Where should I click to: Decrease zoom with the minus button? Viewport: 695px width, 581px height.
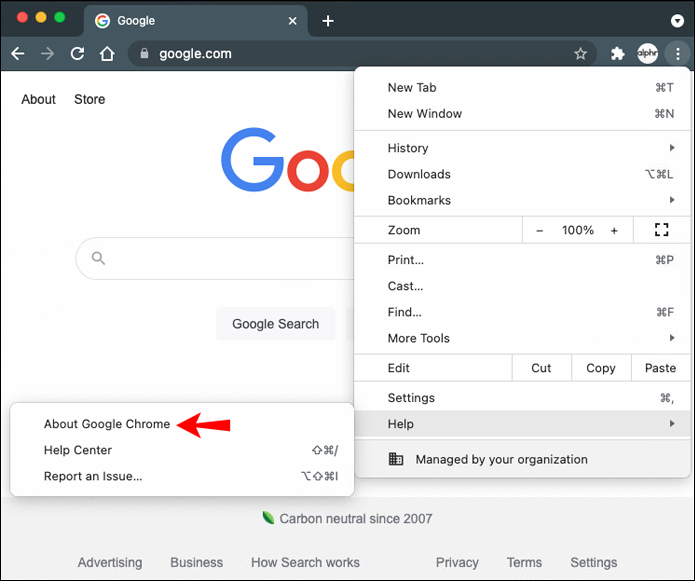539,230
